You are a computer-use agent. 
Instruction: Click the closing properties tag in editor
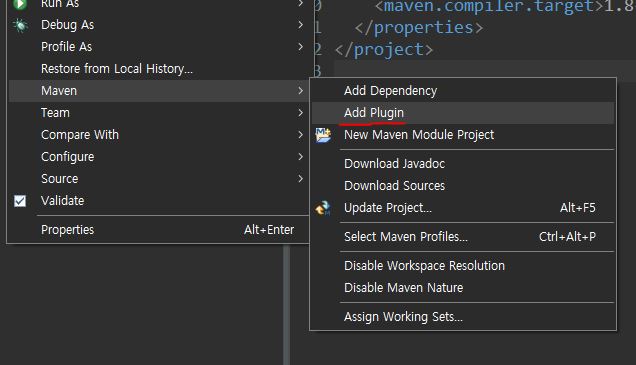(x=419, y=28)
